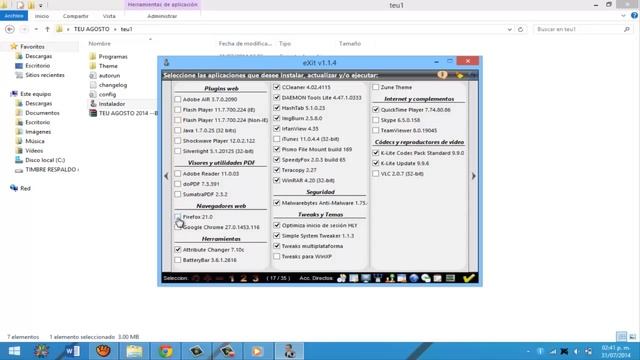Check Adobe AIR 3.7.0.2090
The width and height of the screenshot is (640, 360).
178,99
